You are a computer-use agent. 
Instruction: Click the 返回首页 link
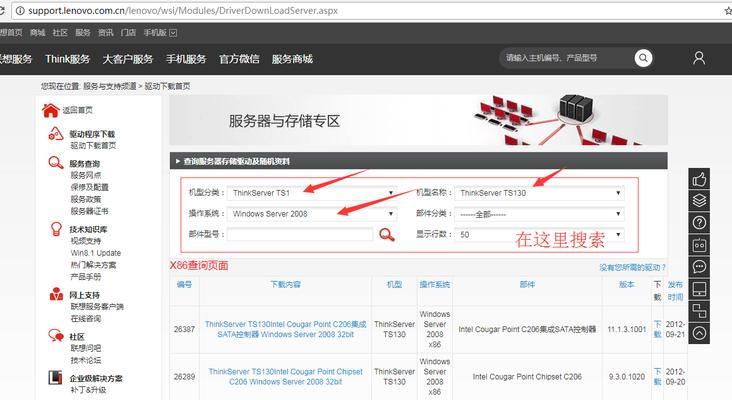[x=77, y=110]
